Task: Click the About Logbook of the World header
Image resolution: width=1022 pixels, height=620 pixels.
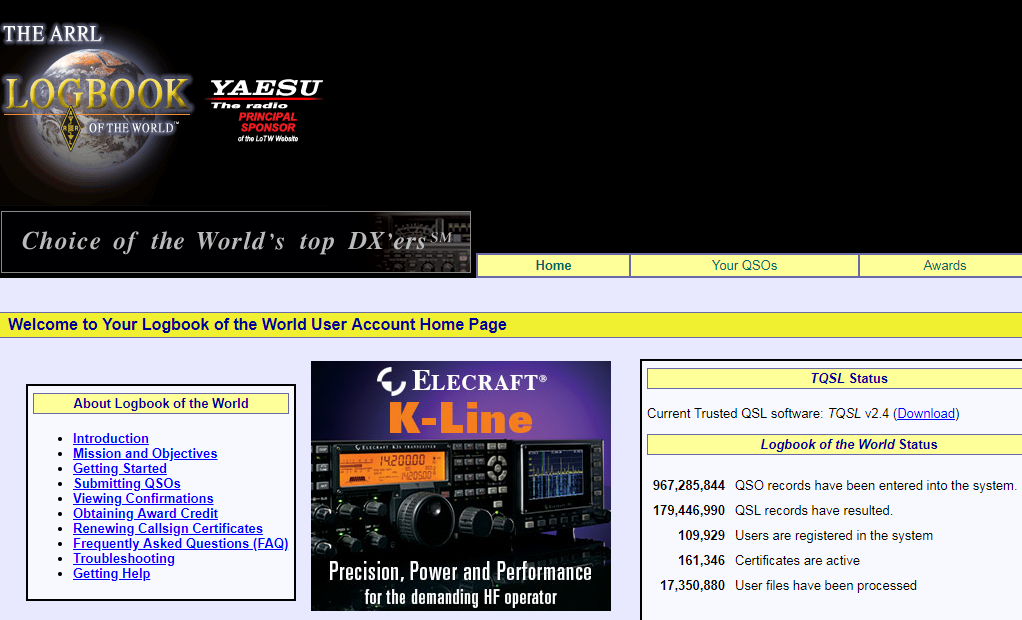Action: 161,404
